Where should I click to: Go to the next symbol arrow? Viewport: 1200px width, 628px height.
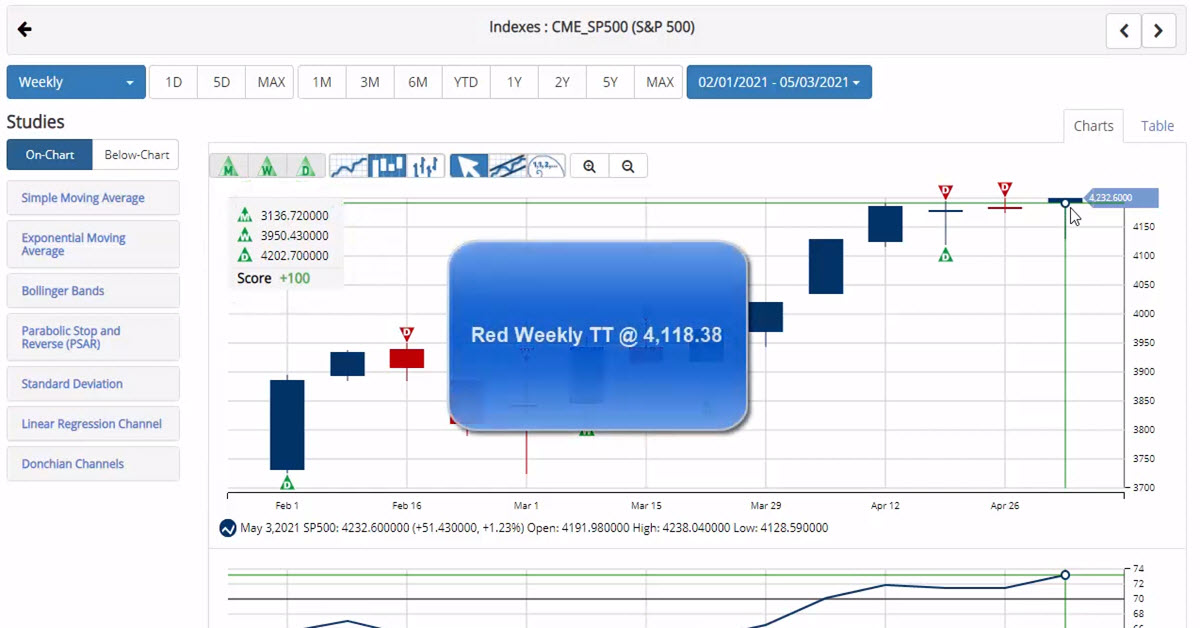[x=1158, y=31]
